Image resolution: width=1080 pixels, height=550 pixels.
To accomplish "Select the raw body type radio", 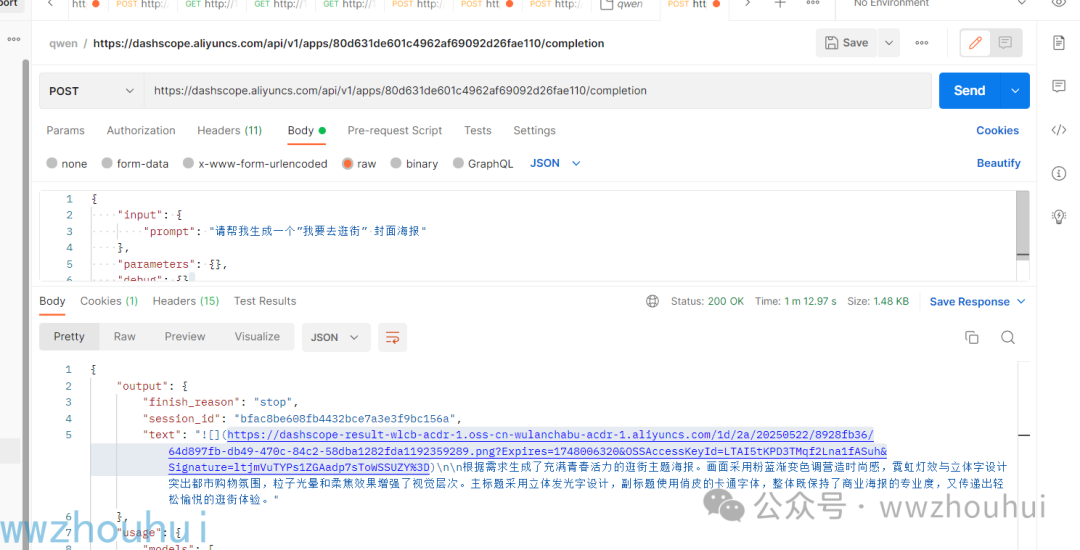I will (x=348, y=163).
